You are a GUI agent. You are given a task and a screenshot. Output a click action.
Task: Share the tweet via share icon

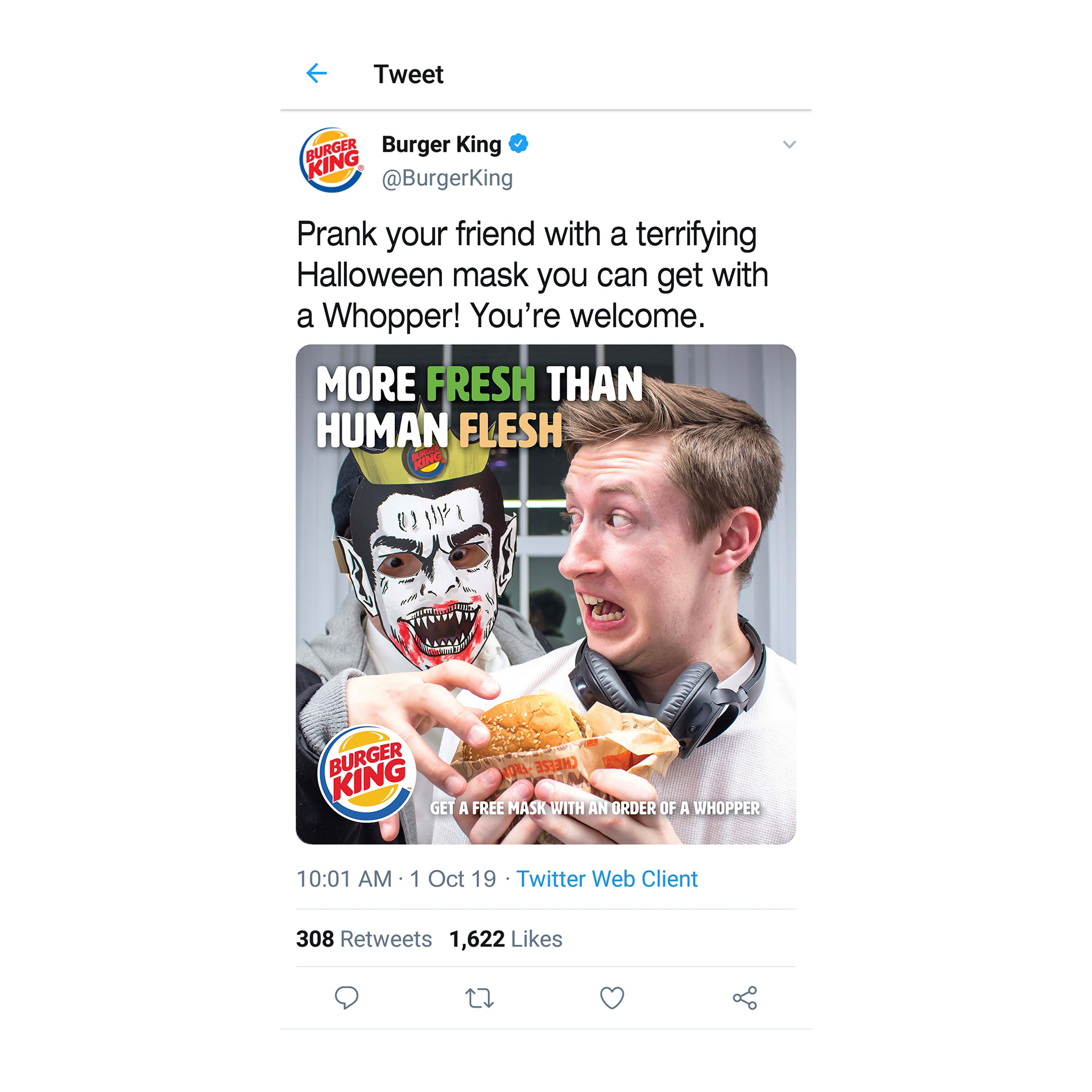tap(745, 998)
